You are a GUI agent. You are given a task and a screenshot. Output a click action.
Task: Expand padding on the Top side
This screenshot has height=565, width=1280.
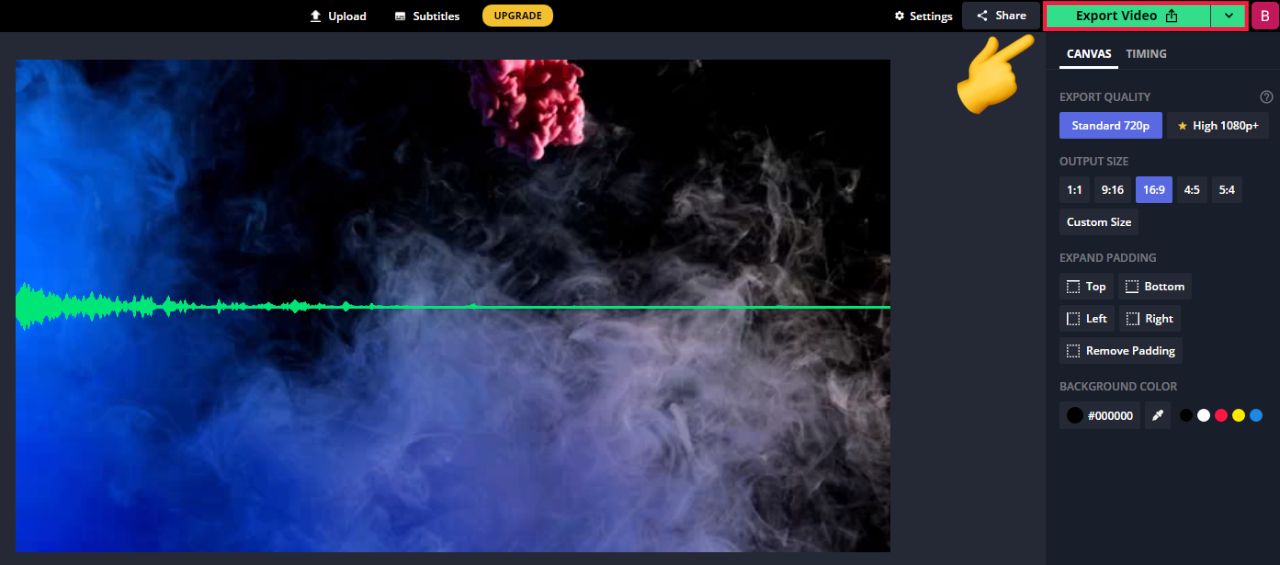[x=1086, y=287]
